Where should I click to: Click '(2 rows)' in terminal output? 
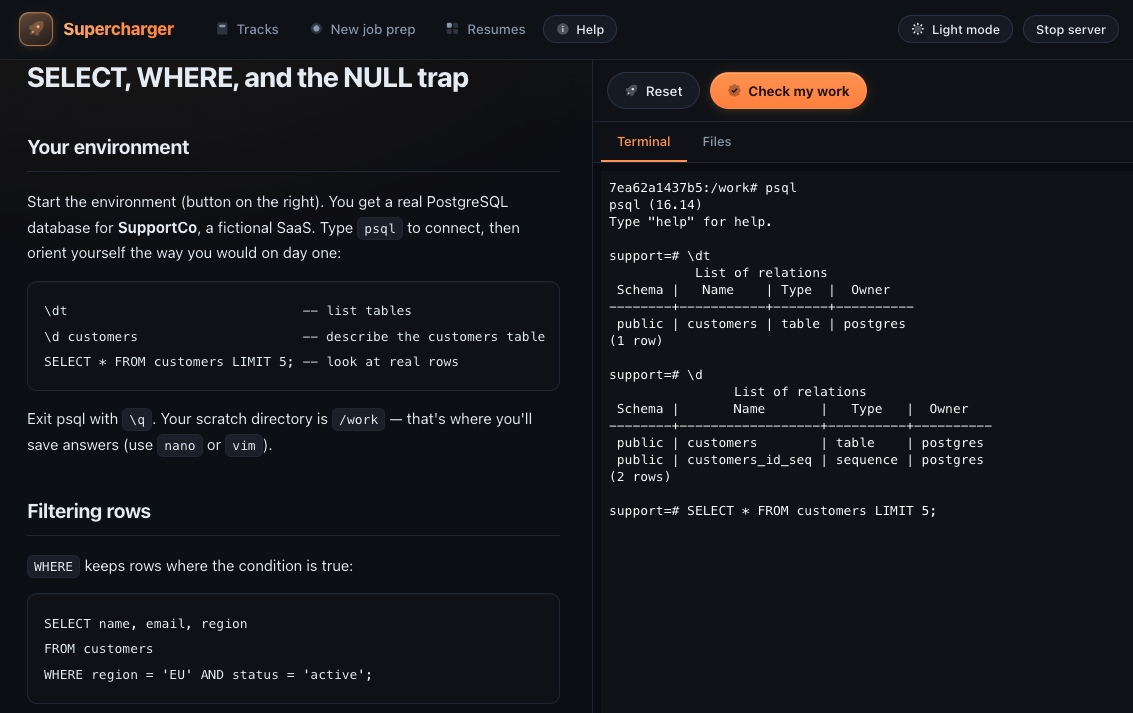coord(640,477)
